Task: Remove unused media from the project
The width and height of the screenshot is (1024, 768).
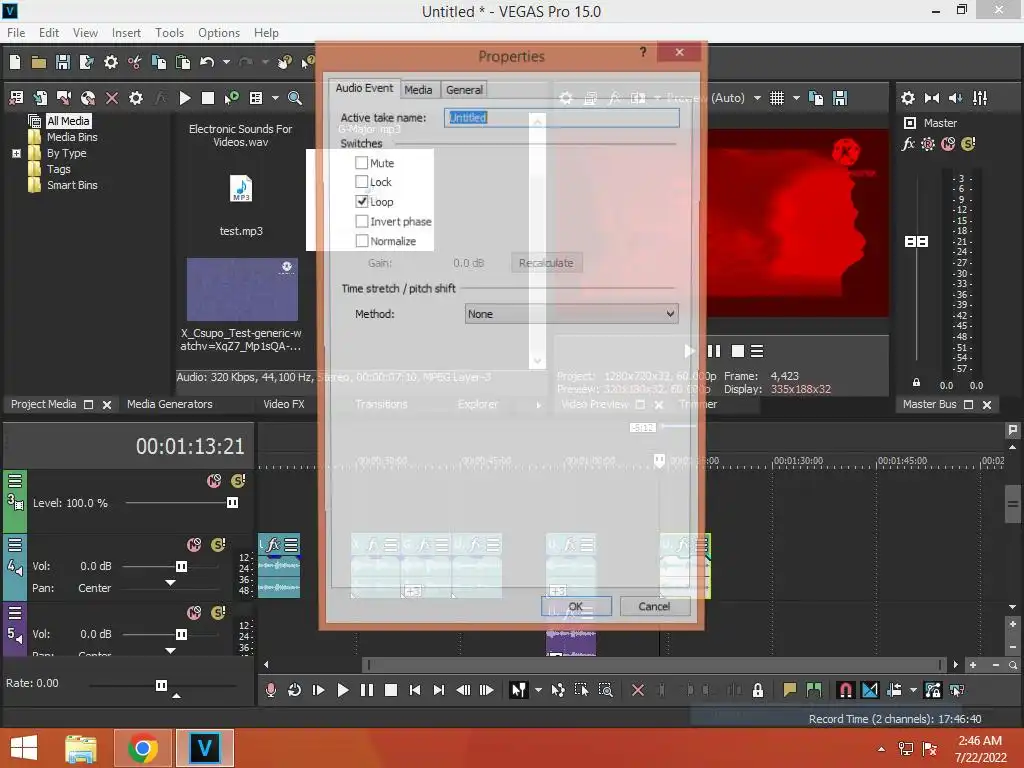Action: tap(16, 98)
